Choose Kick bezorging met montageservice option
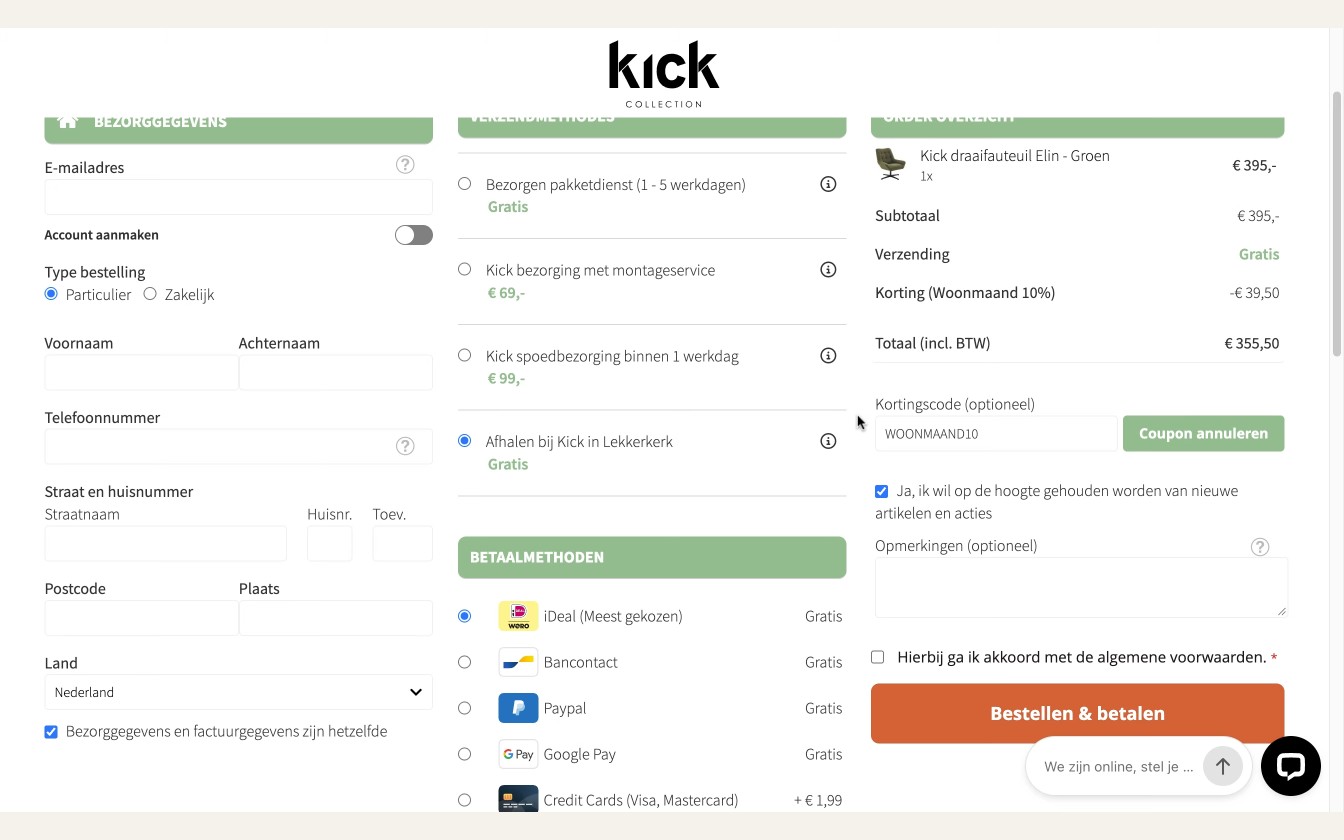Viewport: 1344px width, 840px height. tap(464, 269)
